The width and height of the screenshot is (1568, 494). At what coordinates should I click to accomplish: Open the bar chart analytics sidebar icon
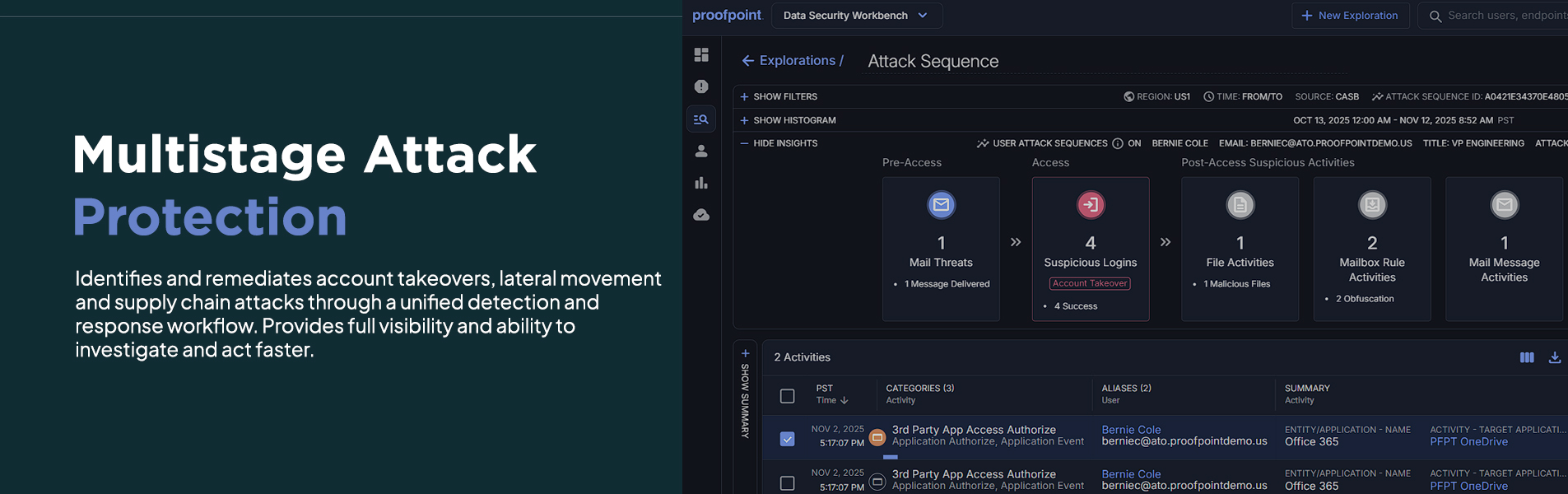701,183
